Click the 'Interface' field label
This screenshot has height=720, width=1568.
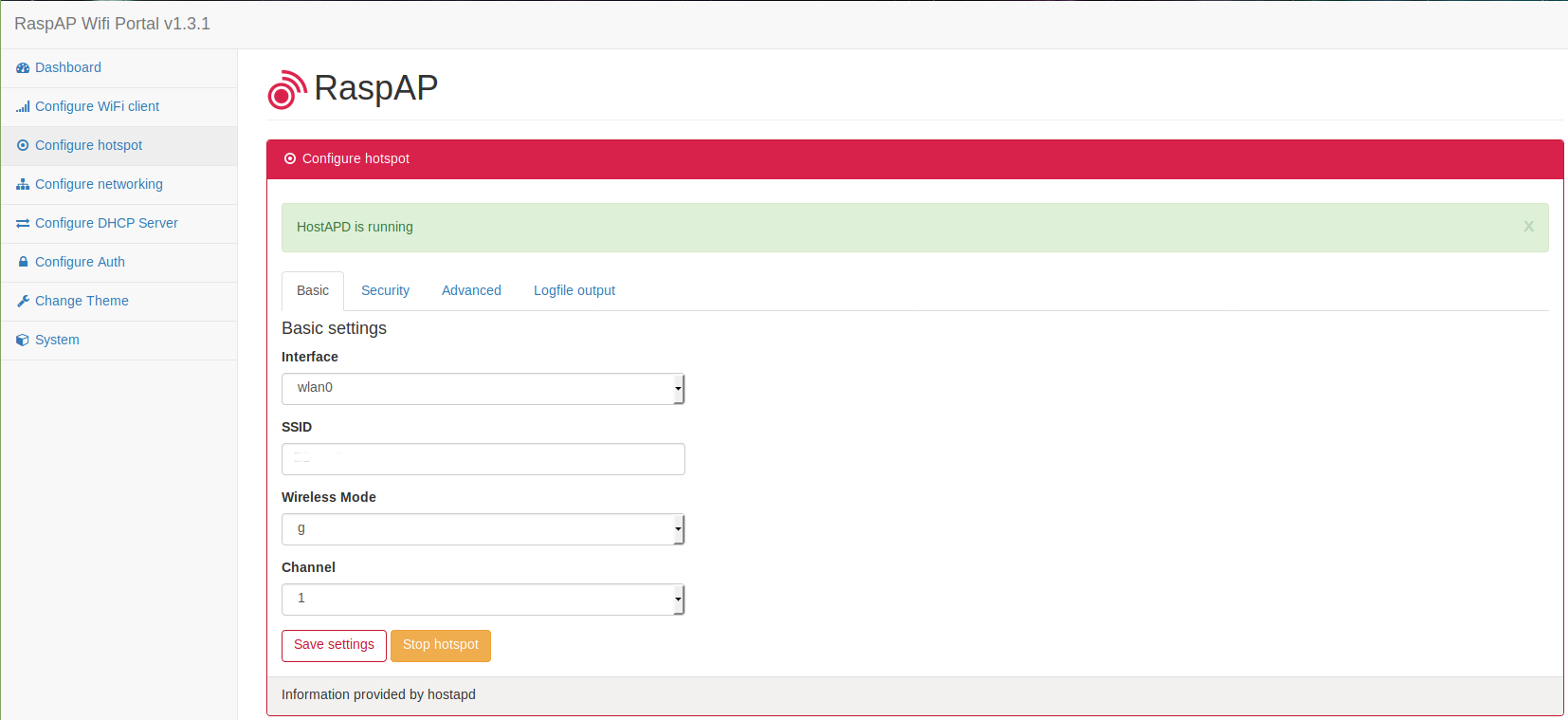[x=310, y=358]
